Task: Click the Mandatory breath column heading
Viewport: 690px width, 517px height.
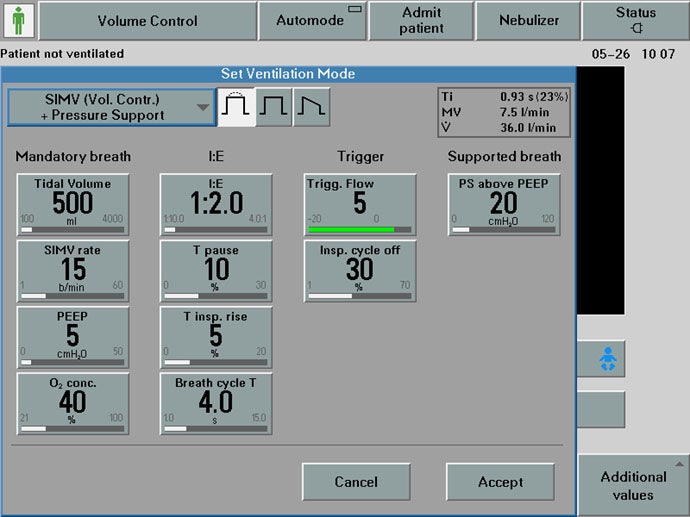Action: [x=73, y=157]
